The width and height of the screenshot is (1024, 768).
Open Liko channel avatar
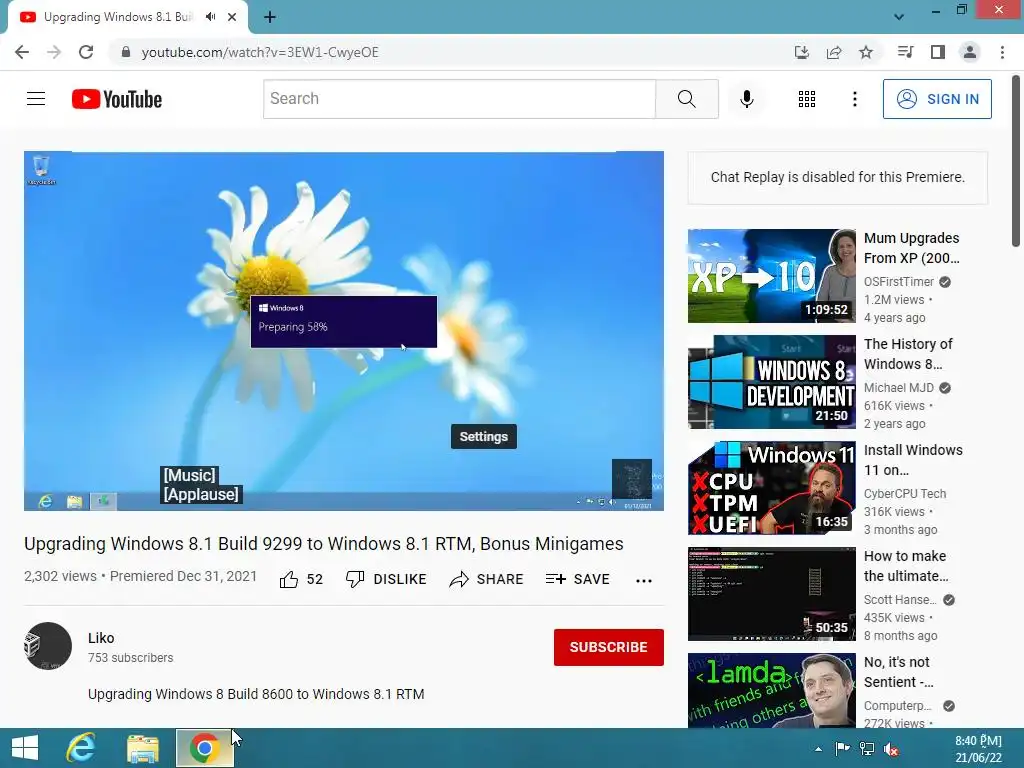click(x=48, y=646)
